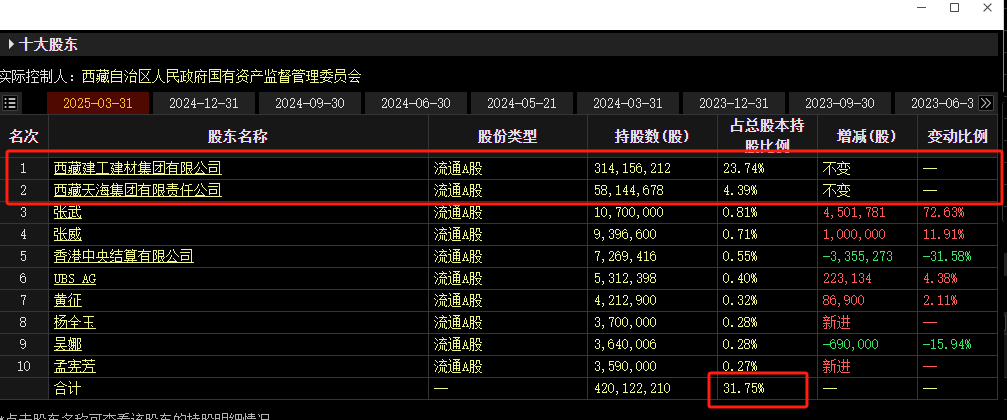
Task: Click the 7,269,416 share count
Action: click(x=626, y=256)
